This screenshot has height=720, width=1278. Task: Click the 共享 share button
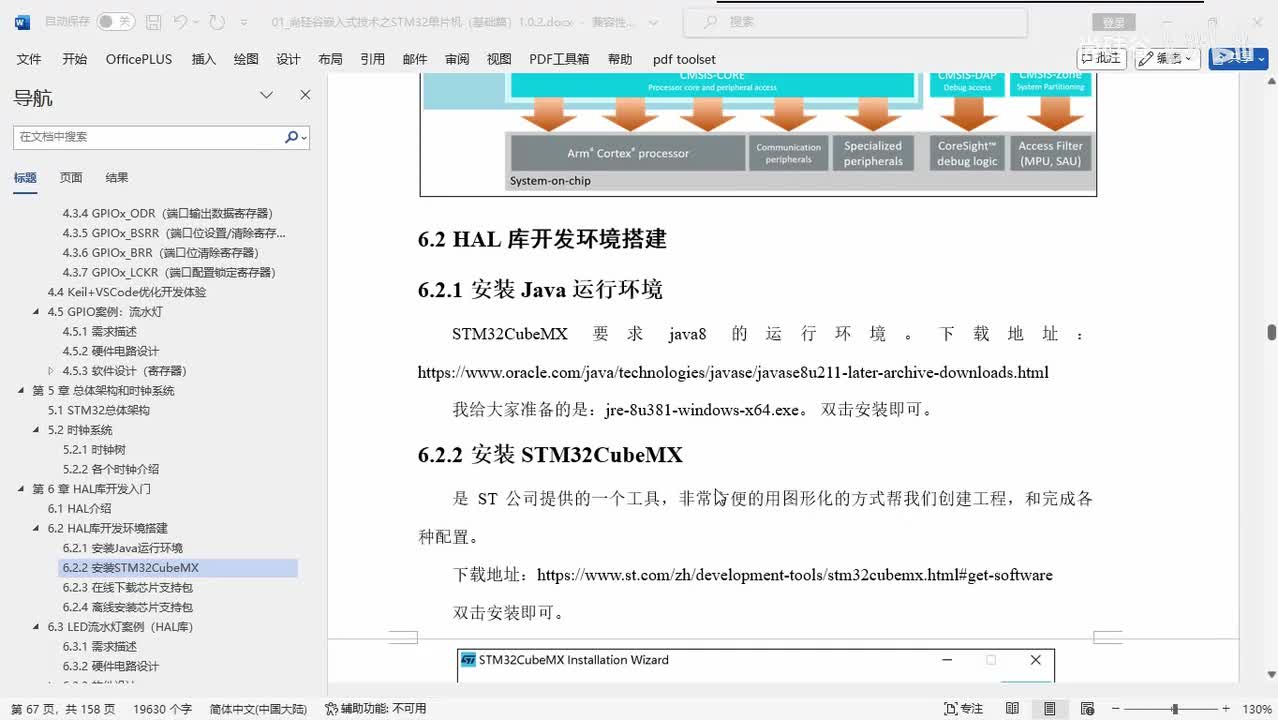pos(1238,58)
